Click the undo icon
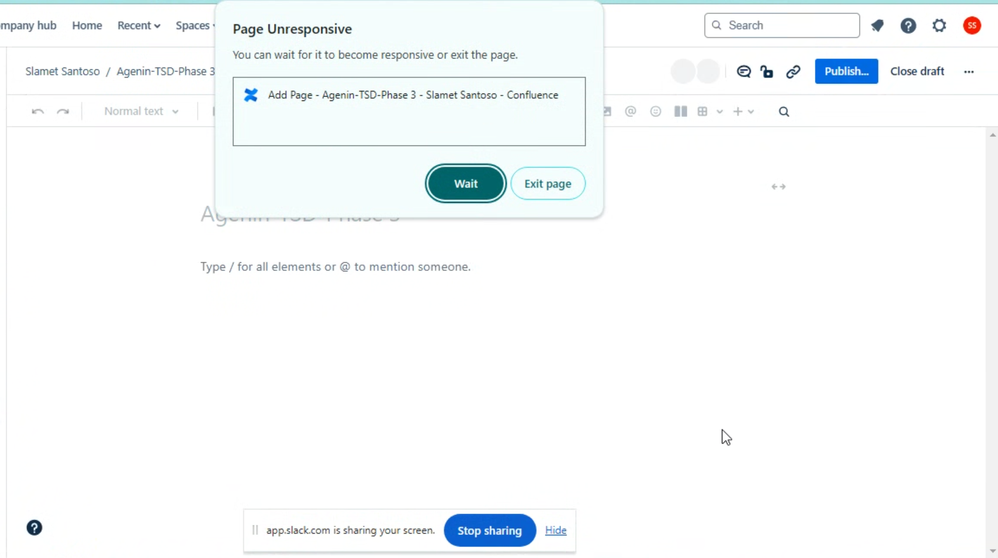The image size is (998, 558). (x=38, y=111)
